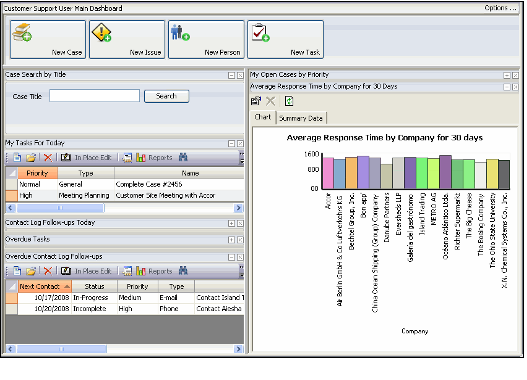Screen dimensions: 527x380
Task: Click the yellow Ohio State University bar
Action: (x=492, y=174)
